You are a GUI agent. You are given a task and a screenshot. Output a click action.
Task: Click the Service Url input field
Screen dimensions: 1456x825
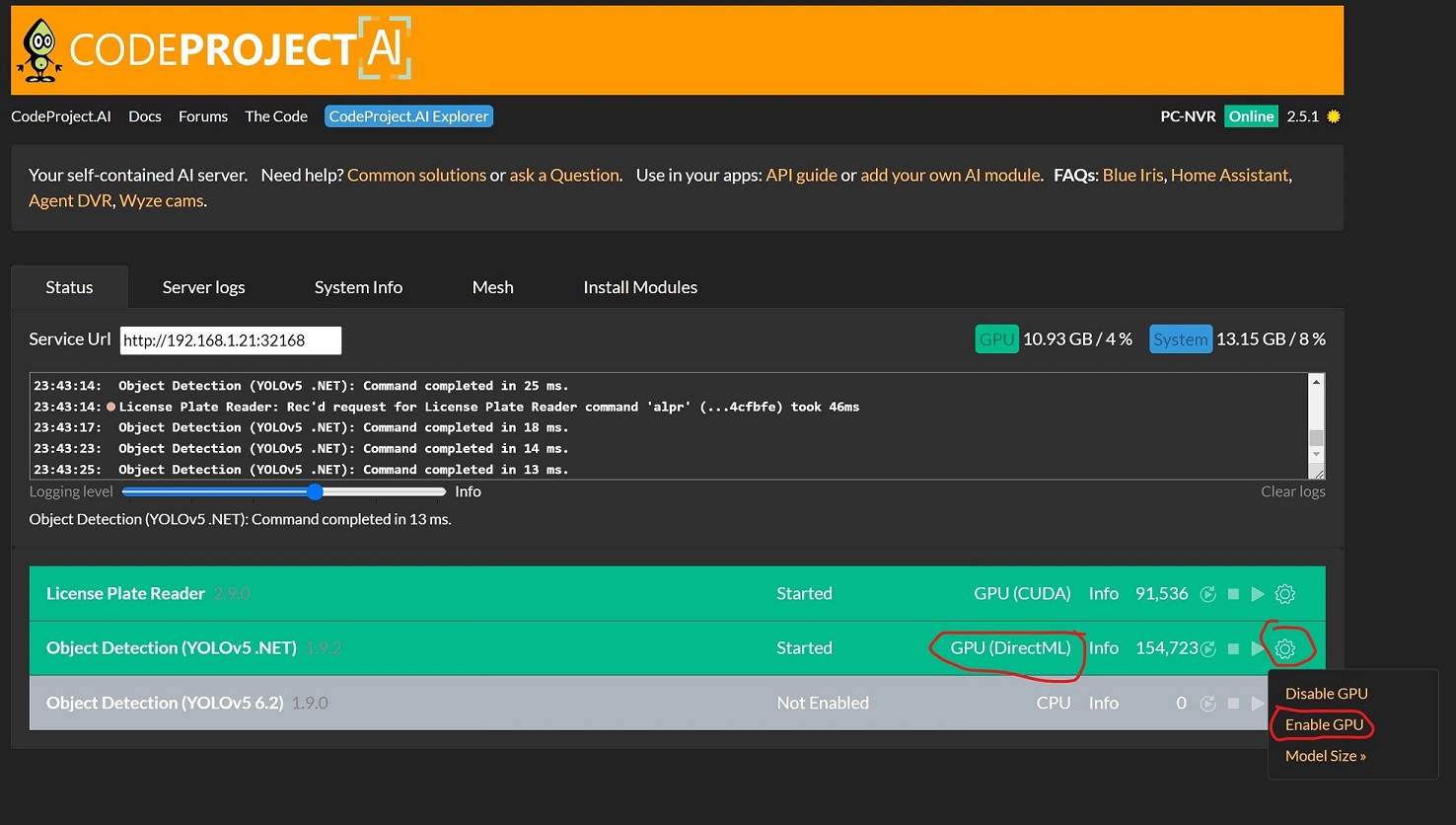pos(231,340)
